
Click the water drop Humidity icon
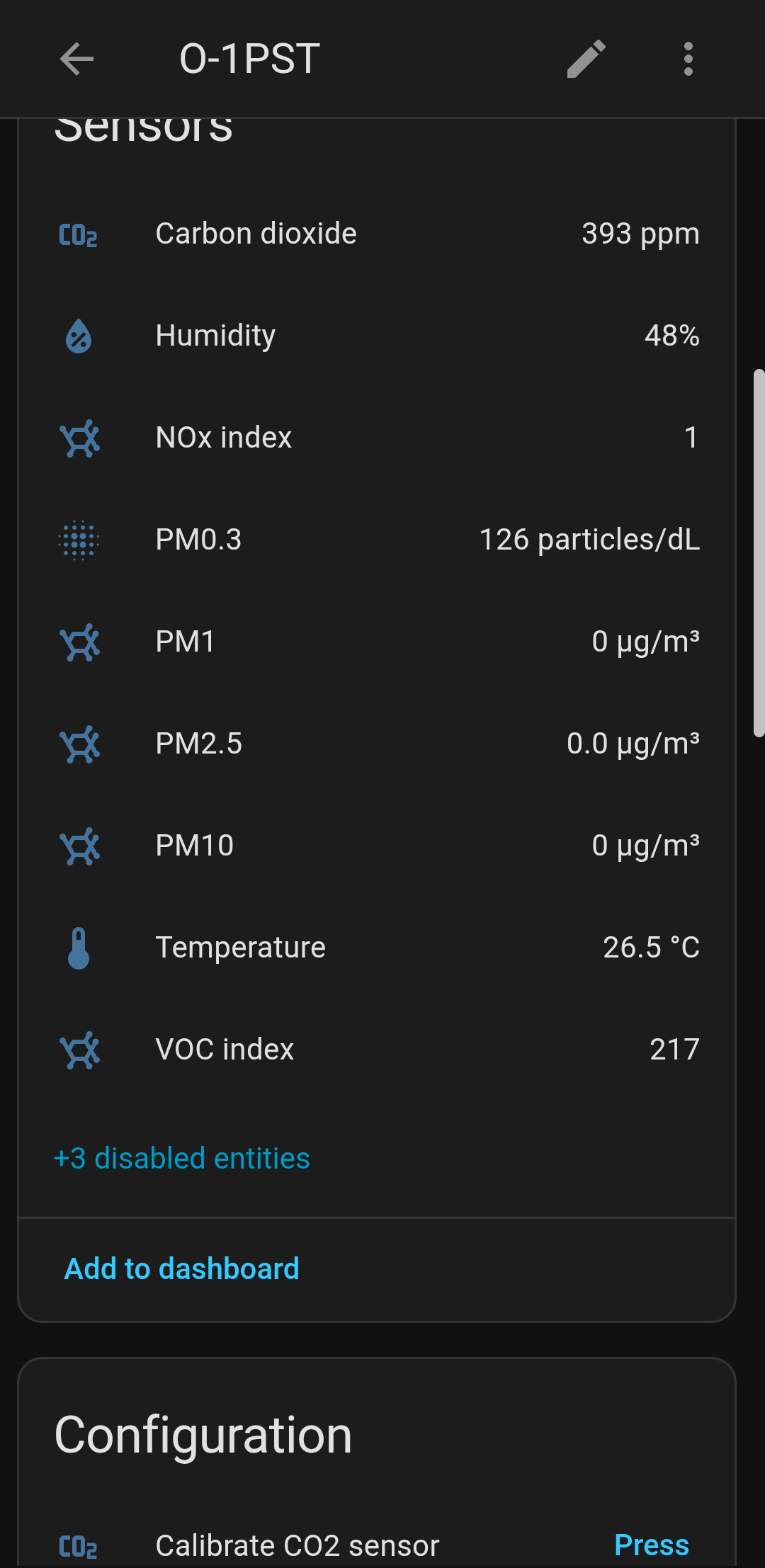tap(79, 336)
